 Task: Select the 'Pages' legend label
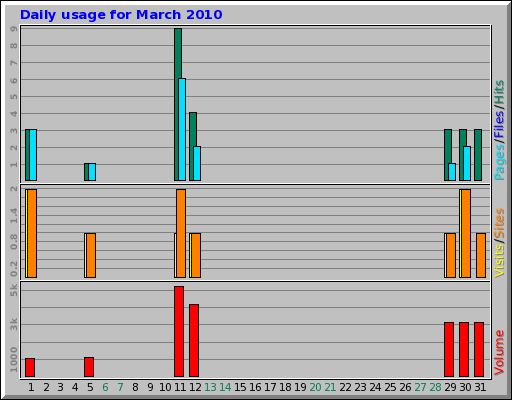(x=499, y=162)
